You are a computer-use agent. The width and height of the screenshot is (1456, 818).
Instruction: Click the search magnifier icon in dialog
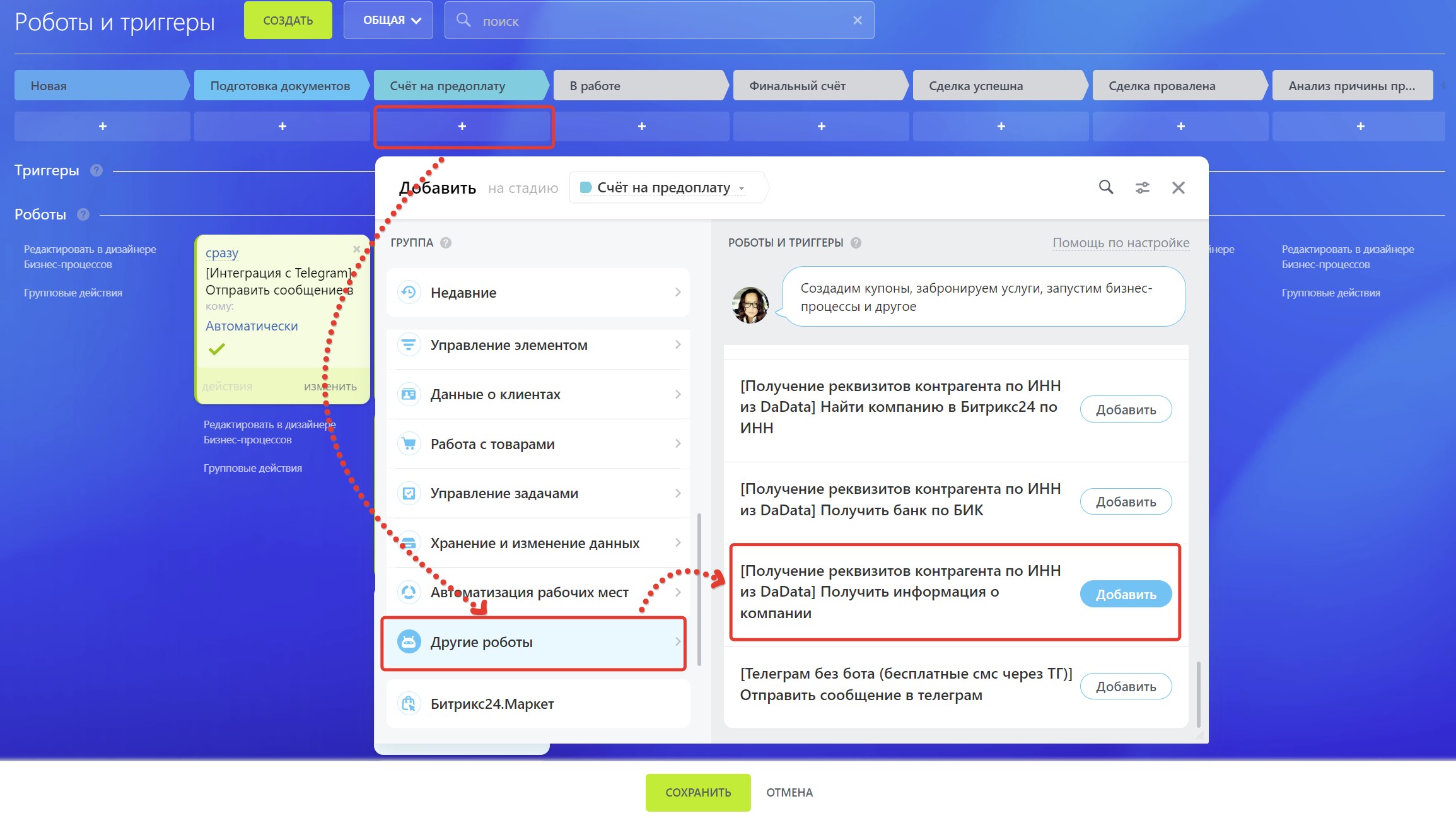click(1105, 187)
